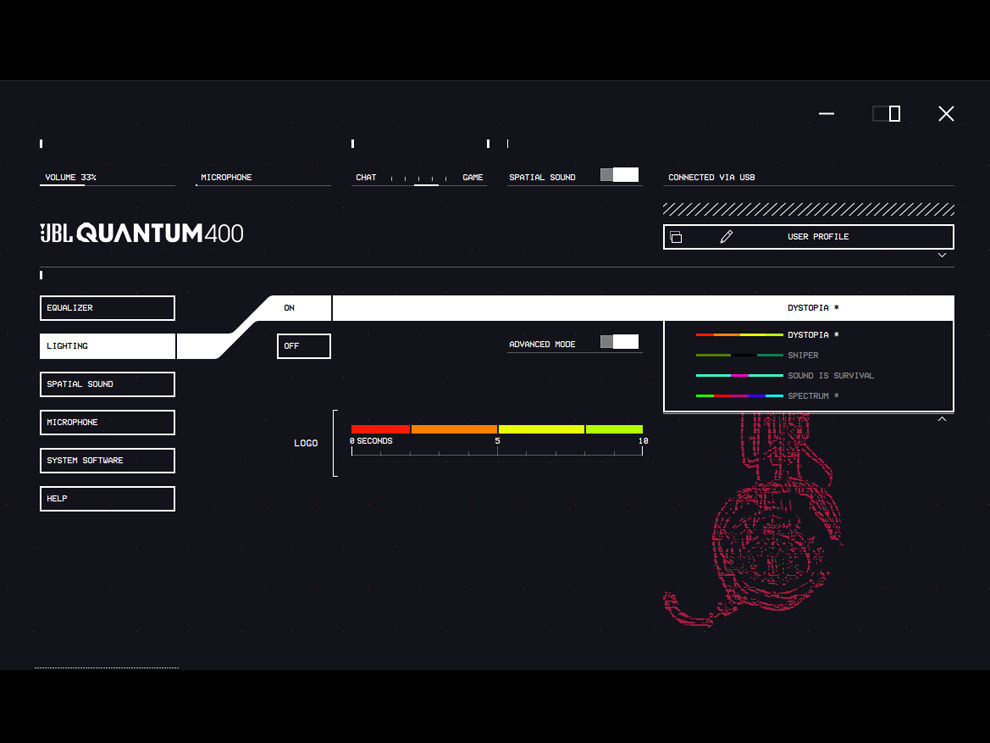Minimize the JBL QuantumENGINE window
Image resolution: width=990 pixels, height=743 pixels.
[x=826, y=114]
